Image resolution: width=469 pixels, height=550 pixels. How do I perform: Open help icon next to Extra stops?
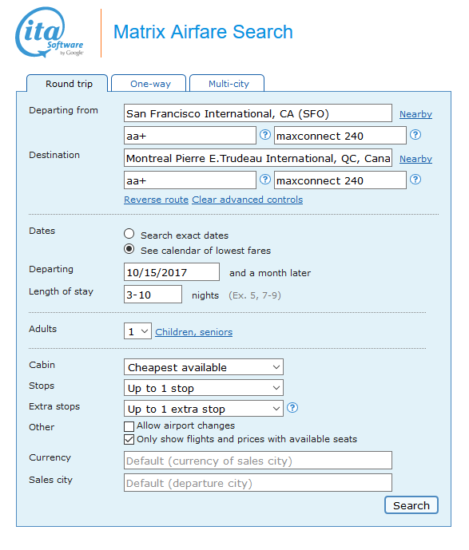(x=292, y=408)
